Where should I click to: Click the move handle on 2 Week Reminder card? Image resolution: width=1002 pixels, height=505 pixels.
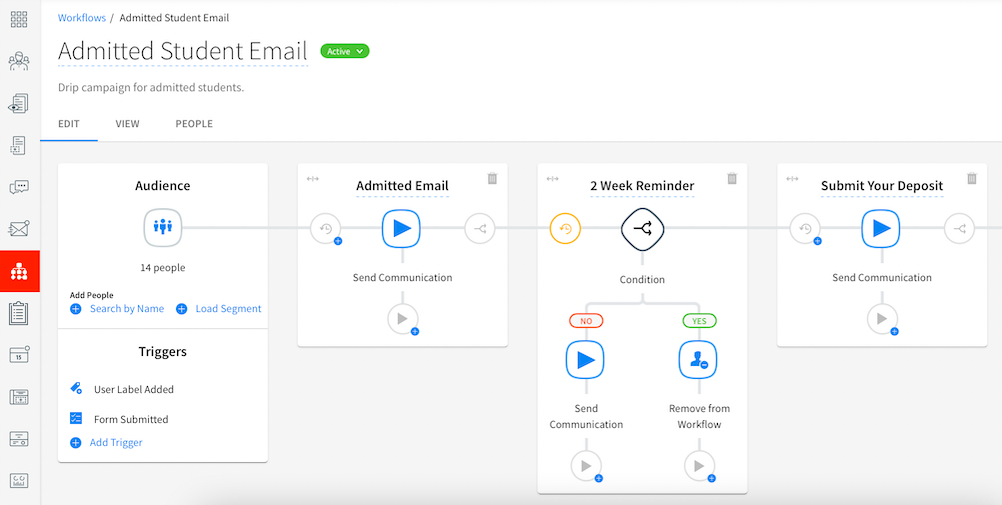click(x=553, y=179)
